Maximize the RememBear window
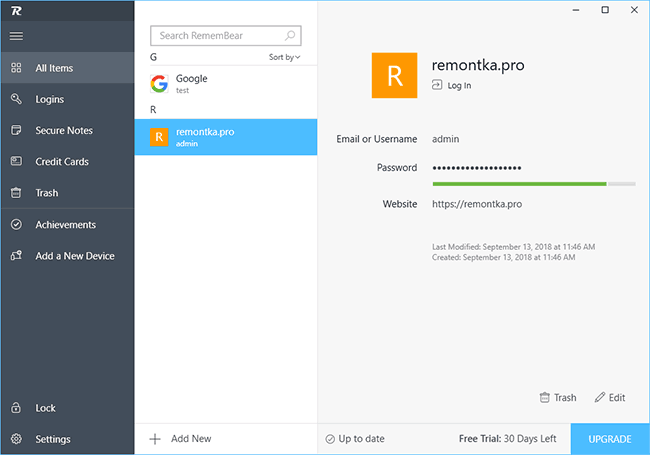 pyautogui.click(x=605, y=10)
